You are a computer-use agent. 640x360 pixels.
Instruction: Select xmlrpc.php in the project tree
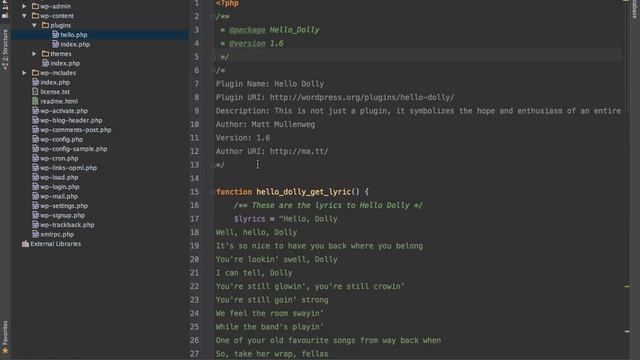click(57, 234)
